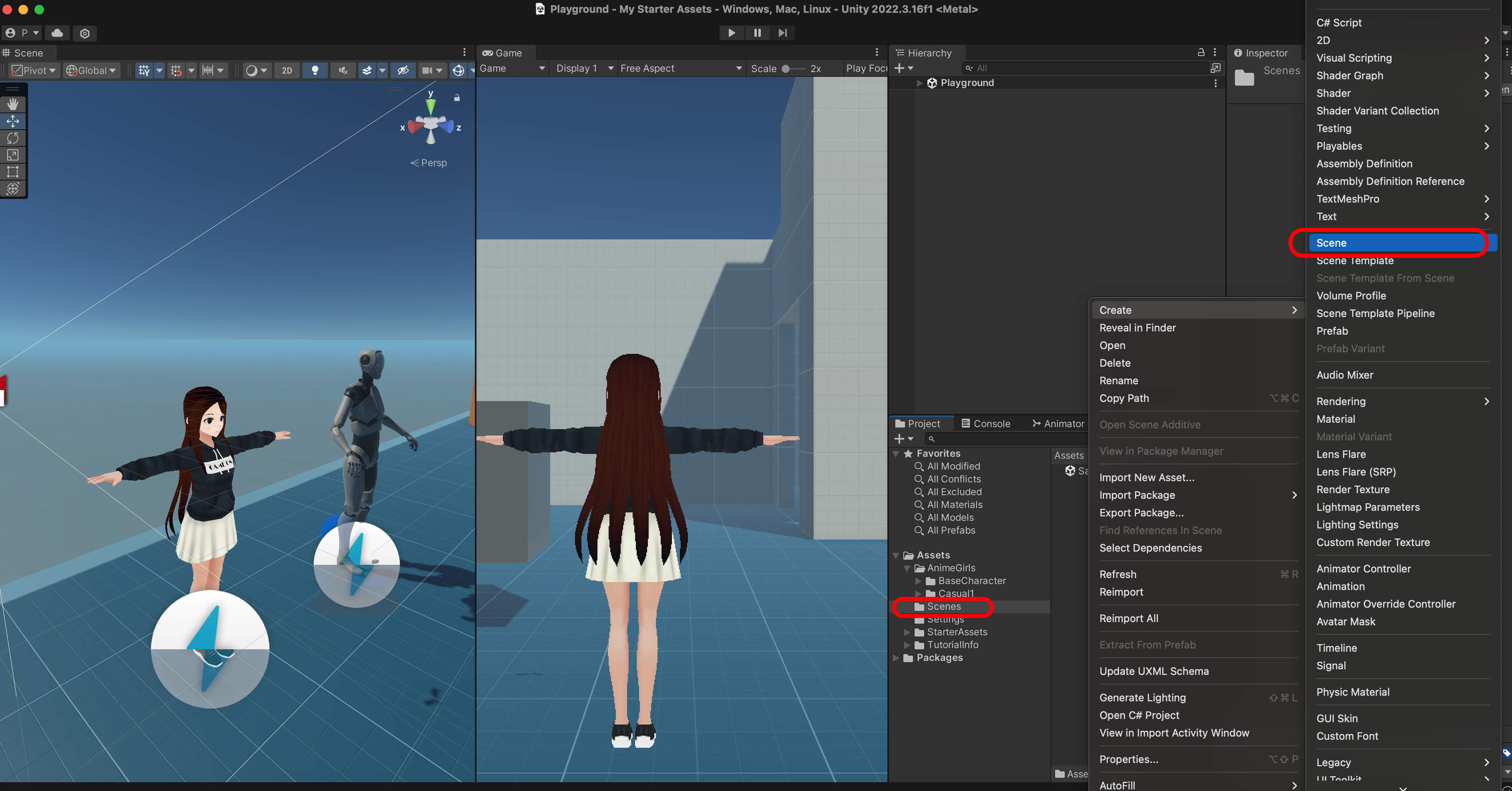This screenshot has height=791, width=1512.
Task: Select the Rotate tool
Action: click(13, 138)
